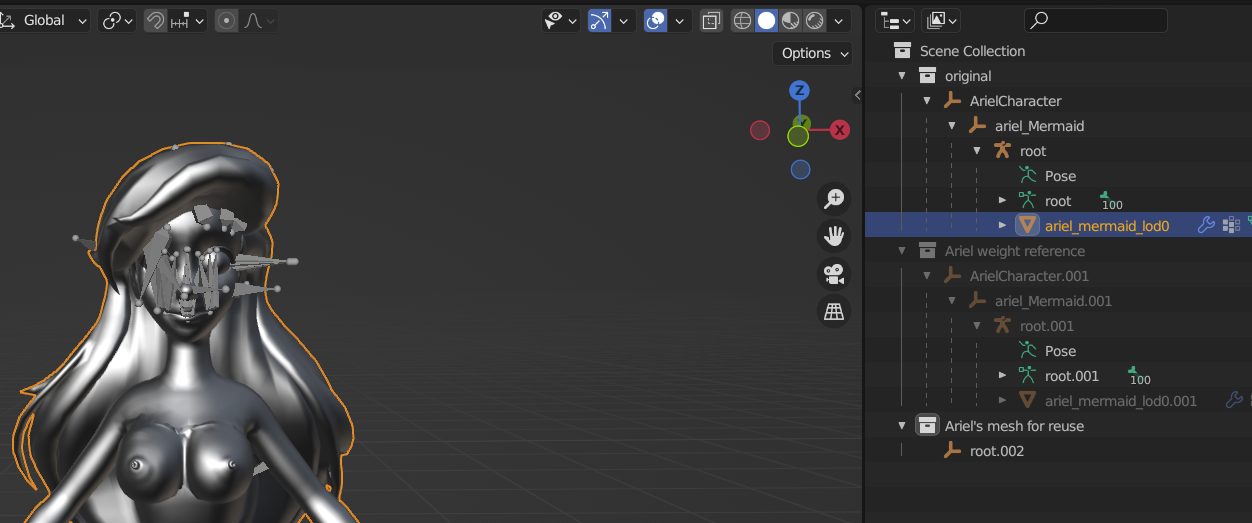The image size is (1252, 523).
Task: Click the ariel_mermaid_lod0 mesh triangle icon
Action: tap(1027, 225)
